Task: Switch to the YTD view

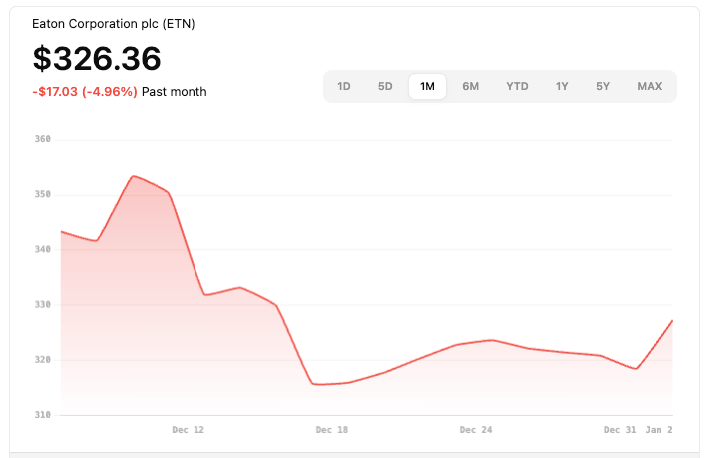Action: [x=517, y=86]
